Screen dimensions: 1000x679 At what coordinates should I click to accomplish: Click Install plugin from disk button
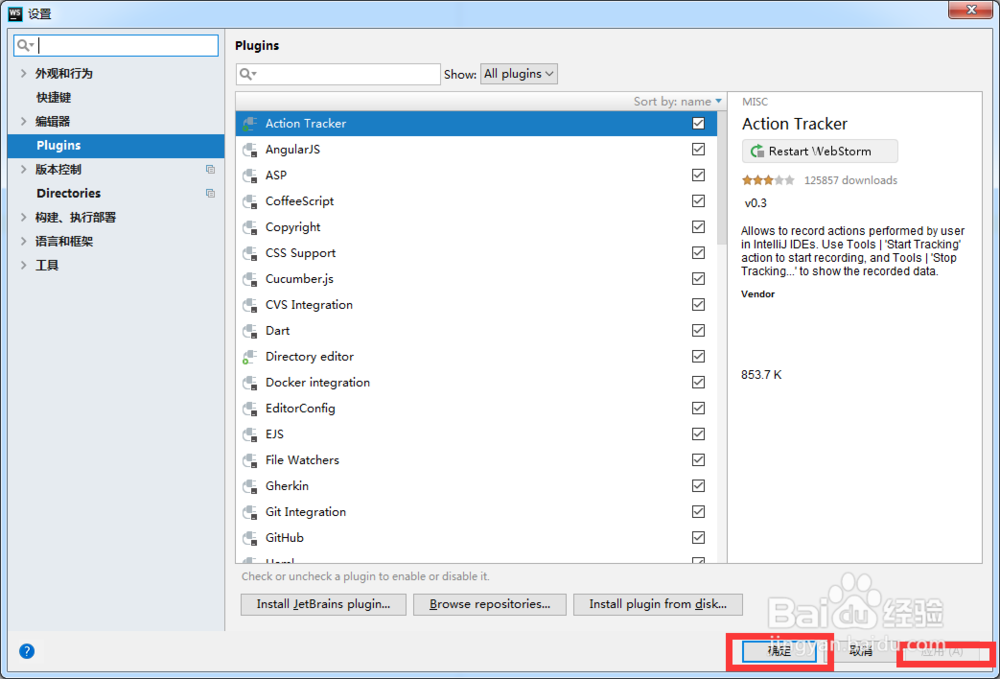(x=658, y=604)
